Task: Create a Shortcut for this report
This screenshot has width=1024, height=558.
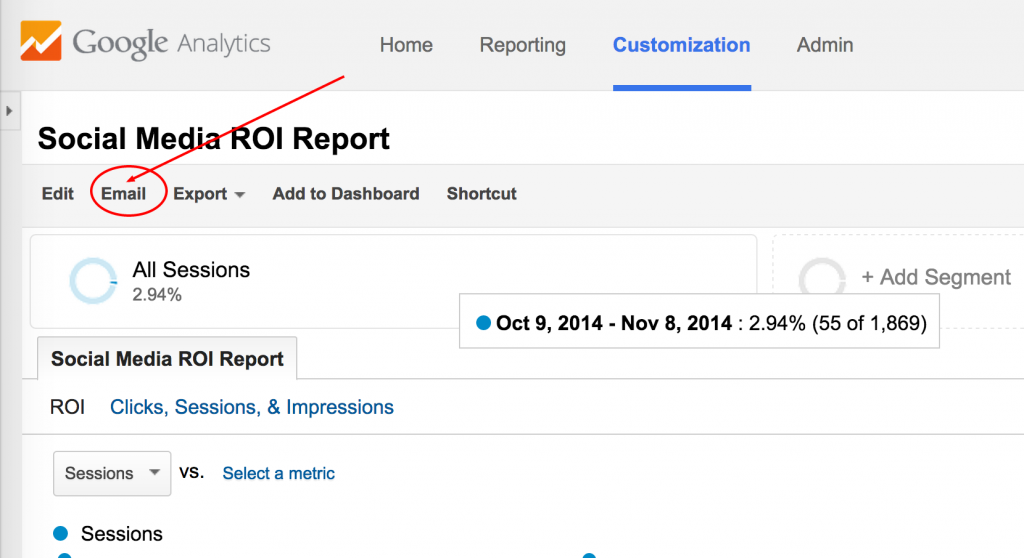Action: pyautogui.click(x=481, y=193)
